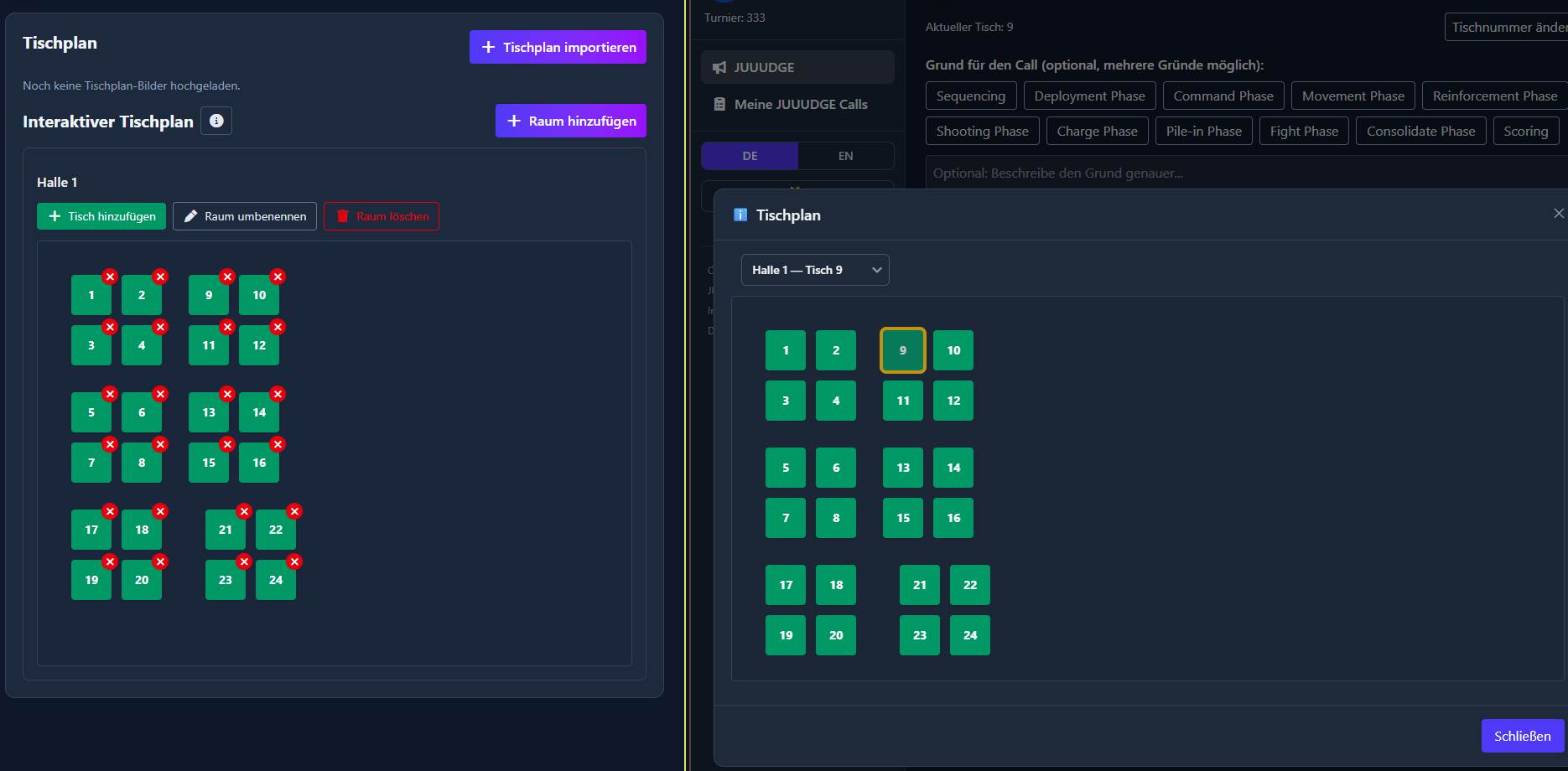Click the red X on table 18
This screenshot has height=771, width=1568.
pyautogui.click(x=160, y=511)
